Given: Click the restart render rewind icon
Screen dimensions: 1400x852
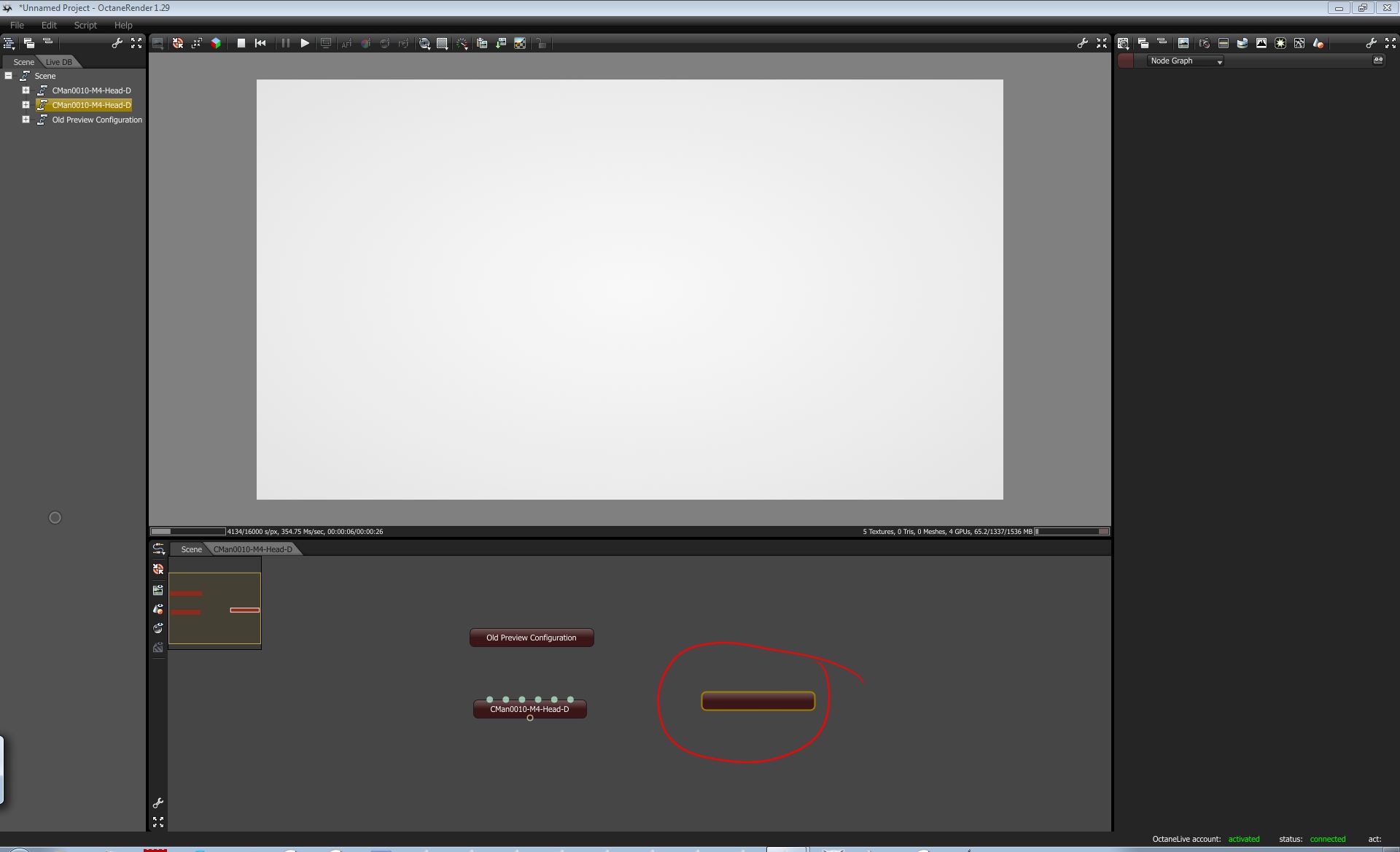Looking at the screenshot, I should 260,43.
